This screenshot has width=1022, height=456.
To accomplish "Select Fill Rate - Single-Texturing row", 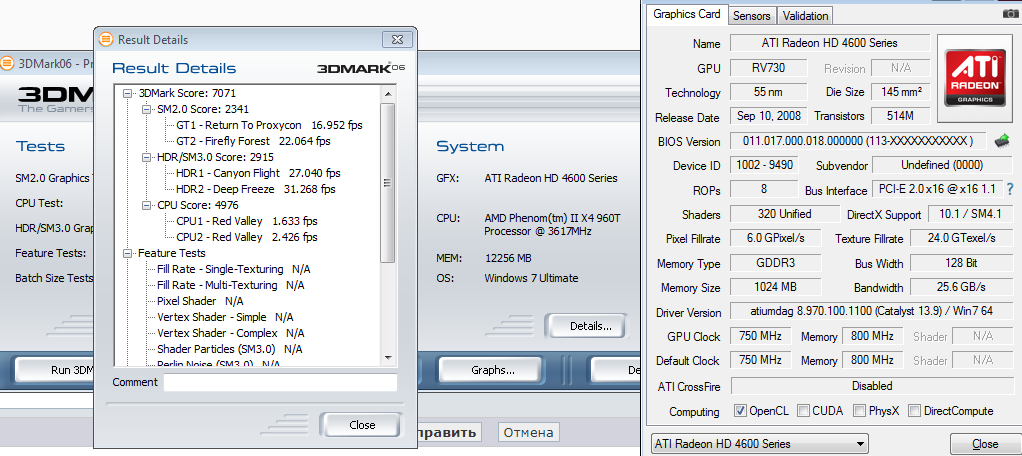I will (x=233, y=269).
